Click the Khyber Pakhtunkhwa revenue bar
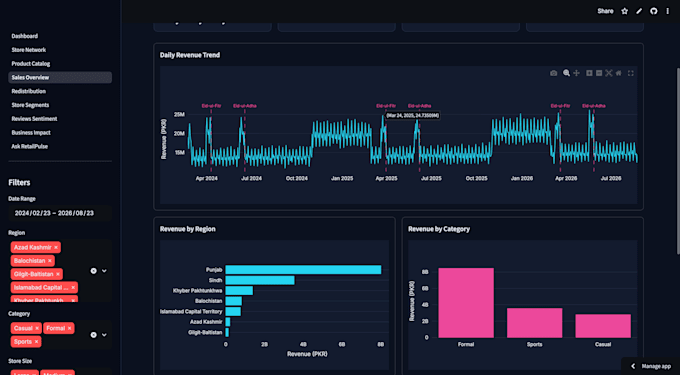 [239, 290]
